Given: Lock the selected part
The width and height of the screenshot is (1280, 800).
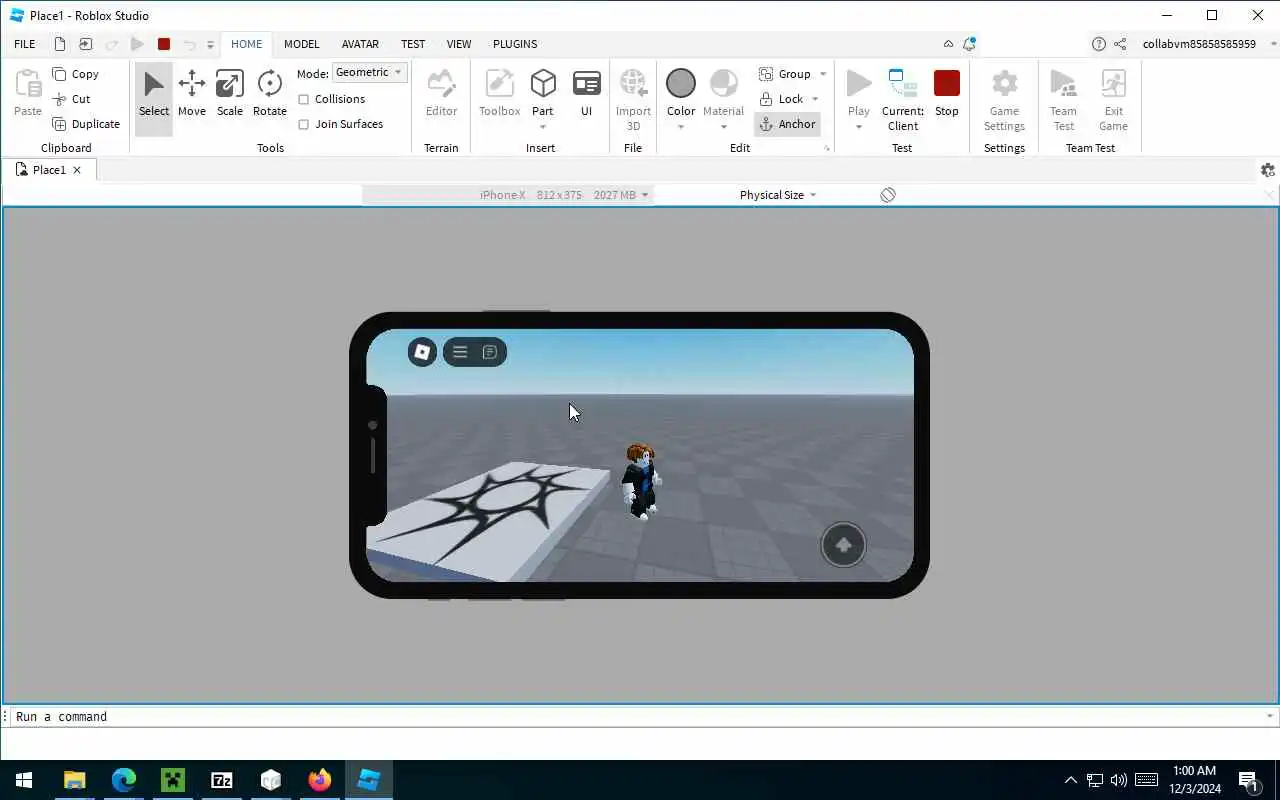Looking at the screenshot, I should tap(782, 99).
